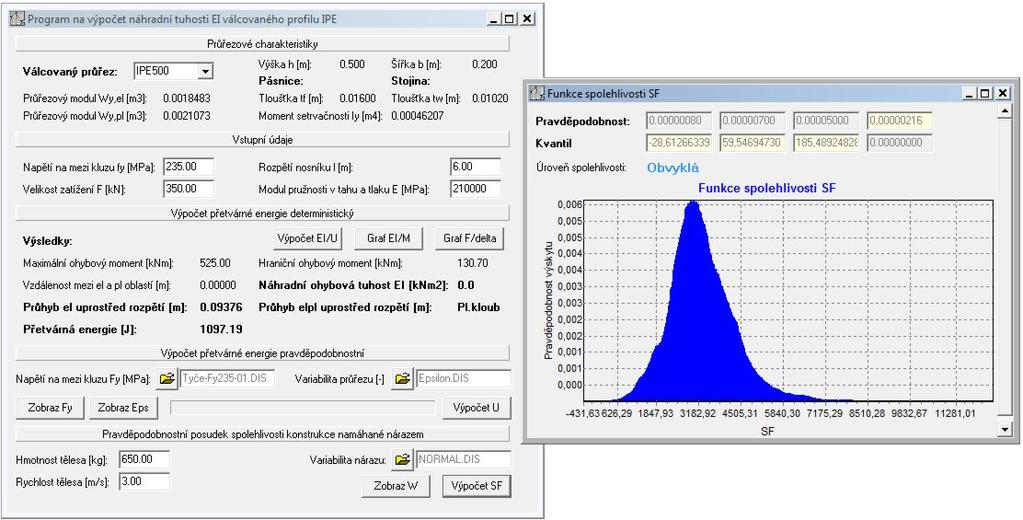Click the Pl.kloub result value
This screenshot has width=1023, height=520.
(x=479, y=307)
